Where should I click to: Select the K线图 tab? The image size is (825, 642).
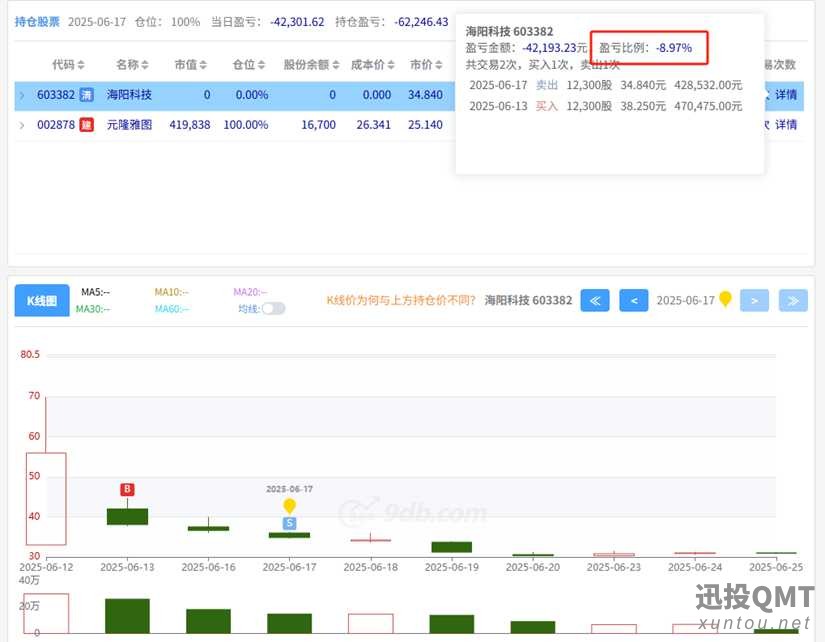(x=42, y=300)
